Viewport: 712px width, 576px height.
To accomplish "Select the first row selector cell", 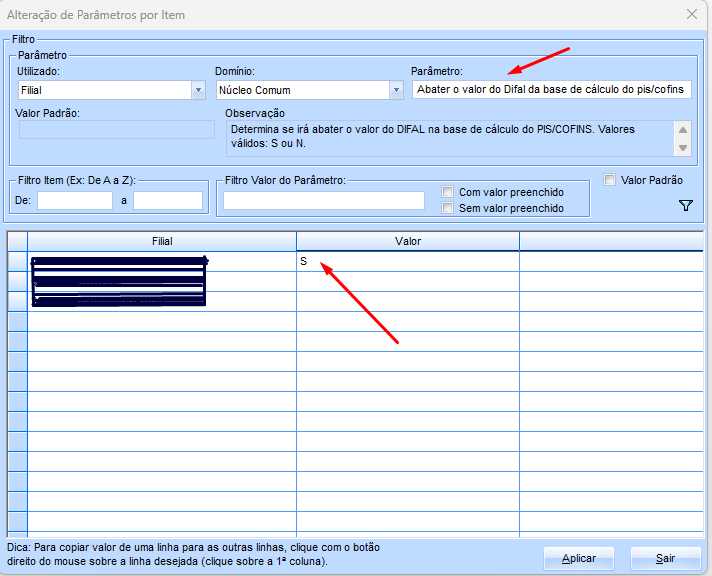I will click(17, 261).
